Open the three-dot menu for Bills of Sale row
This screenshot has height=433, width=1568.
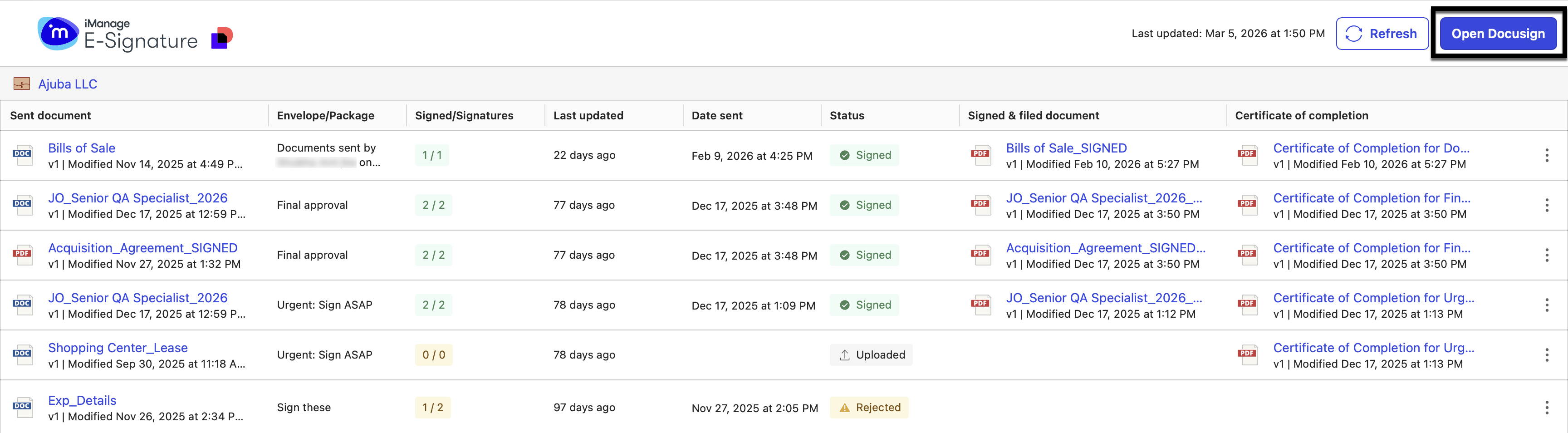click(1547, 155)
